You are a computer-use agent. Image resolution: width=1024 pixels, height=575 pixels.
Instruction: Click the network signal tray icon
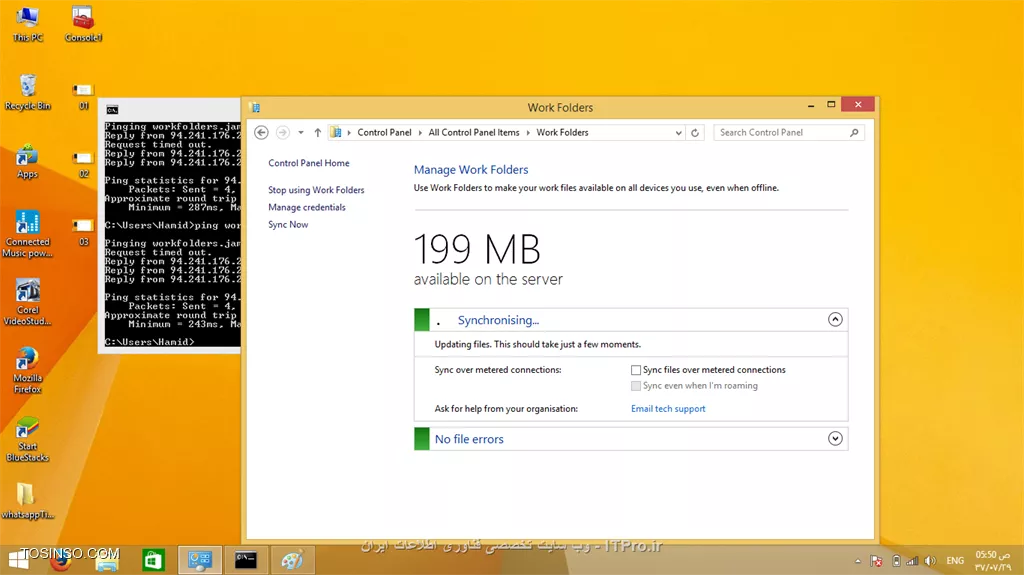coord(912,561)
